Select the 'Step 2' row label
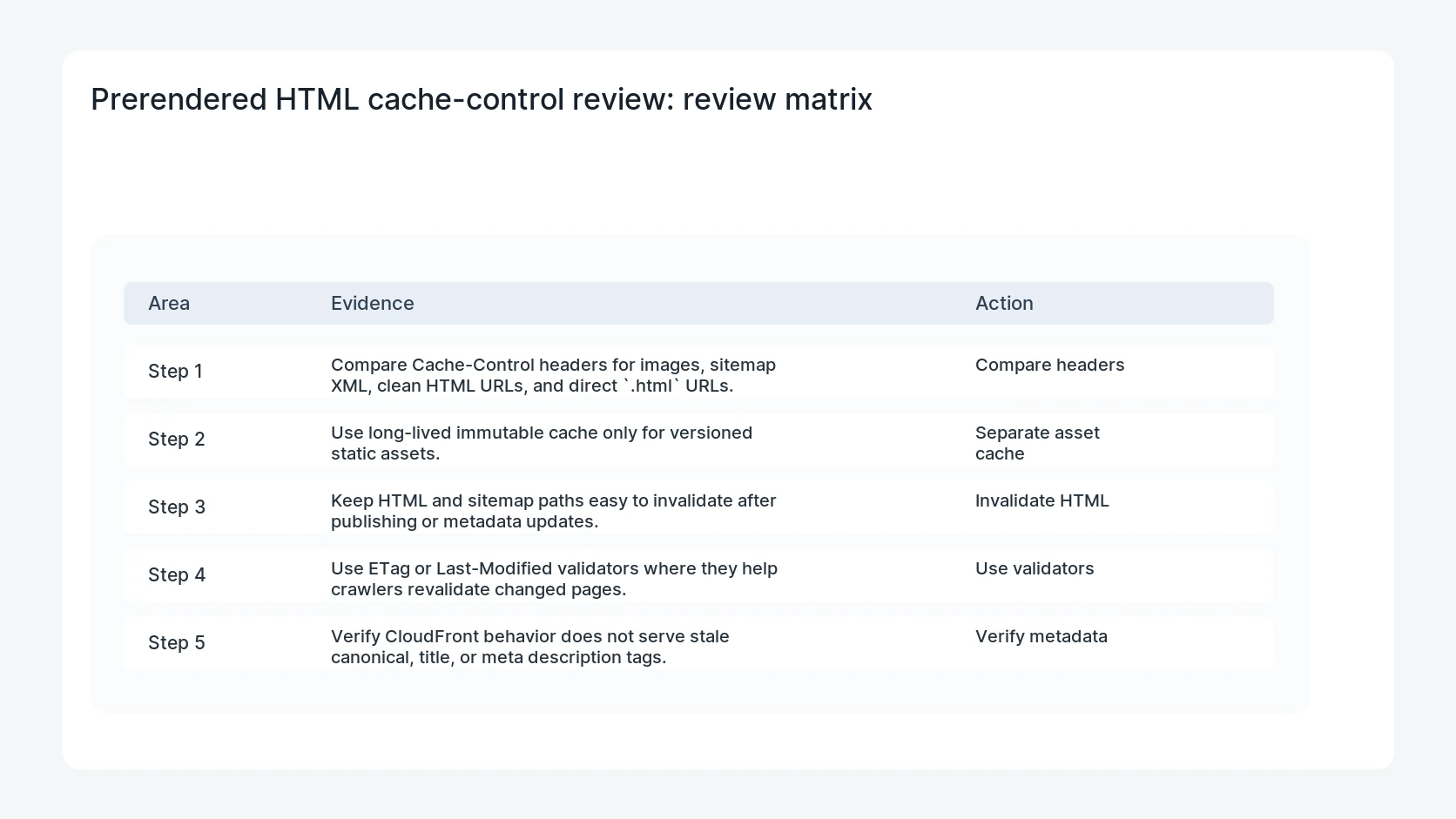Screen dimensions: 1456x819 177,439
